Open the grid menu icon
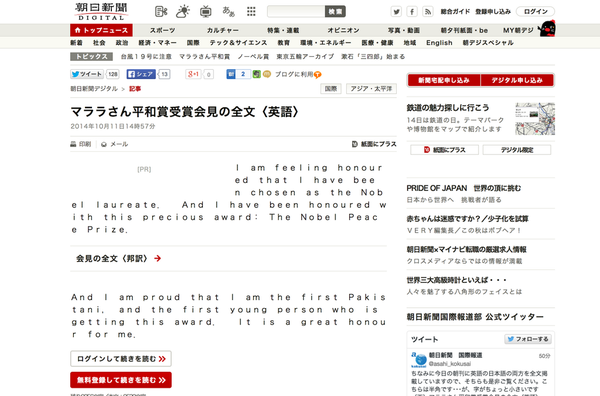The width and height of the screenshot is (600, 396). click(x=251, y=11)
